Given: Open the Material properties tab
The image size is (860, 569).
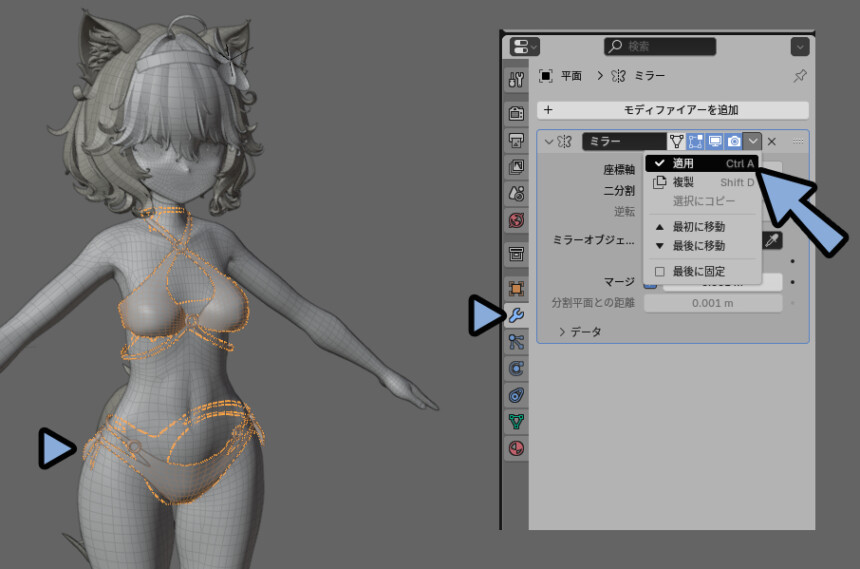Looking at the screenshot, I should (x=516, y=448).
